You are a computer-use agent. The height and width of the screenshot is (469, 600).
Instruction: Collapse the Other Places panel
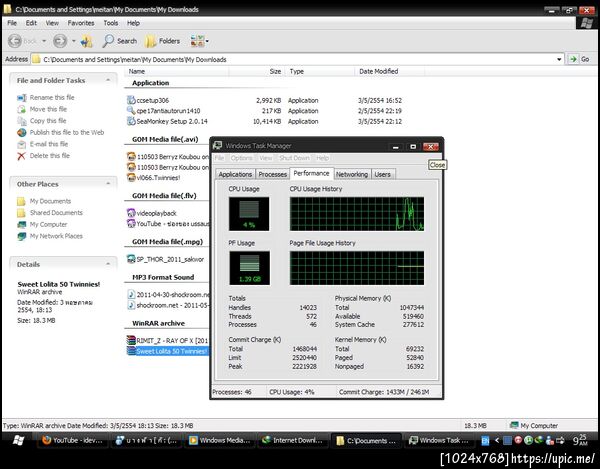point(108,184)
